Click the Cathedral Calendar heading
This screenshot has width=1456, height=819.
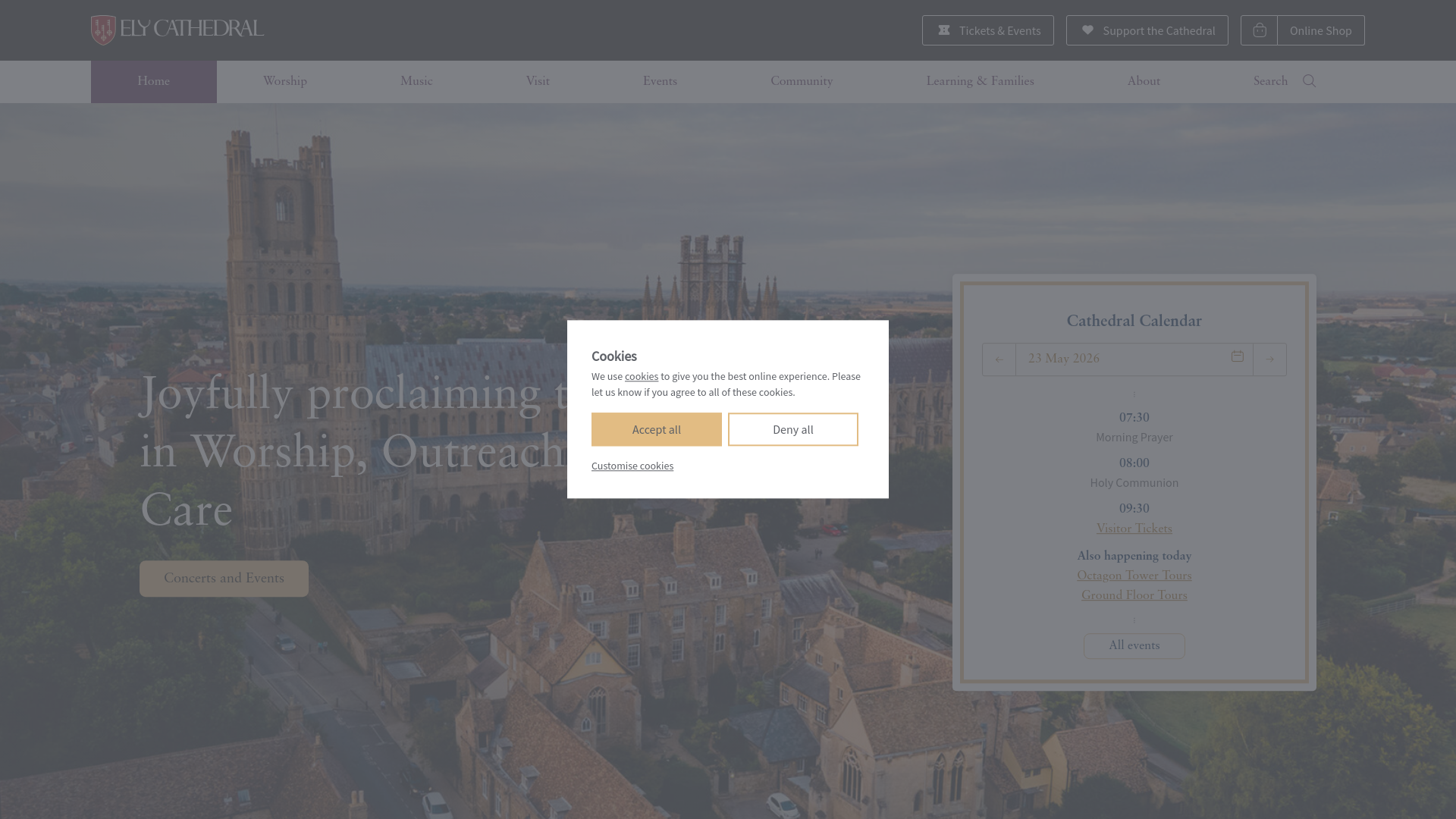[1134, 321]
